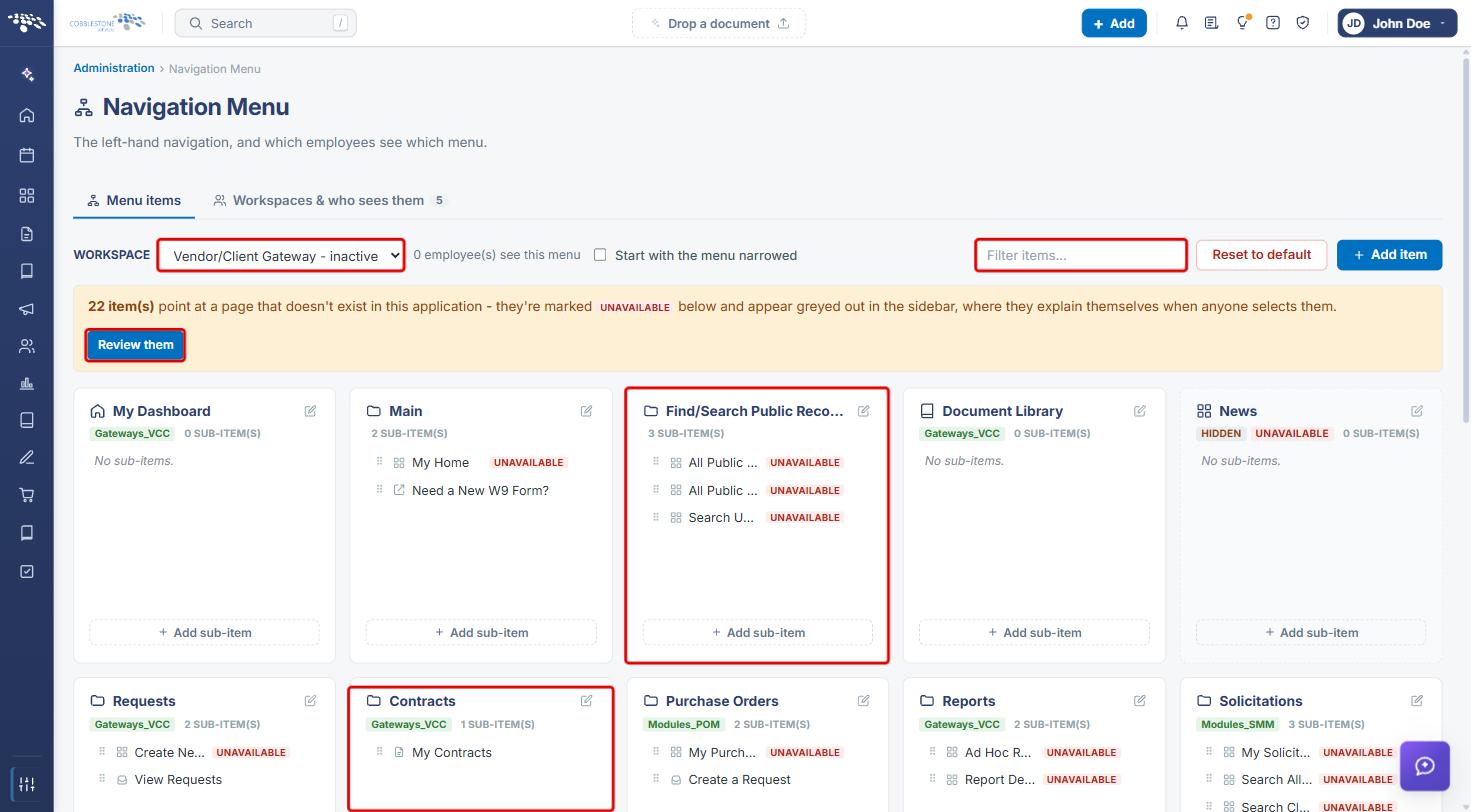Select My Home sub-item in Main

coord(440,462)
